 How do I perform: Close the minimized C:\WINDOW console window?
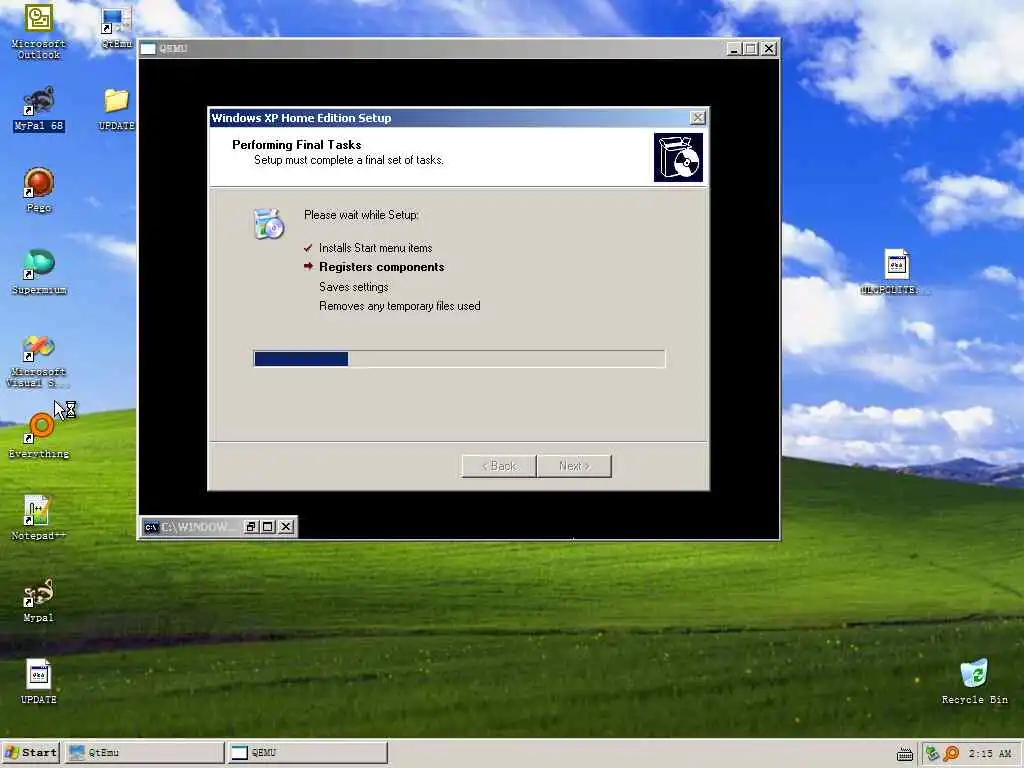click(x=286, y=527)
